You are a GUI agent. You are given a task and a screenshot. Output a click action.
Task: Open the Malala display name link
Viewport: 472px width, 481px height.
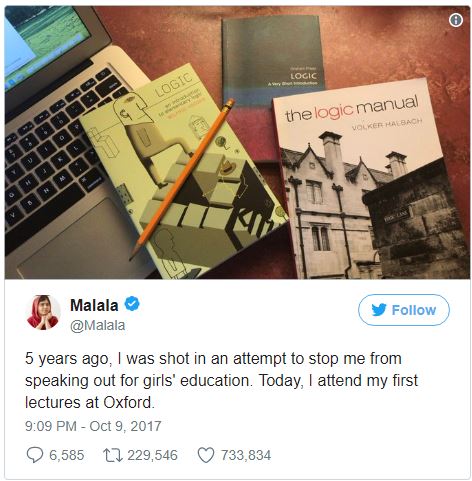point(94,305)
